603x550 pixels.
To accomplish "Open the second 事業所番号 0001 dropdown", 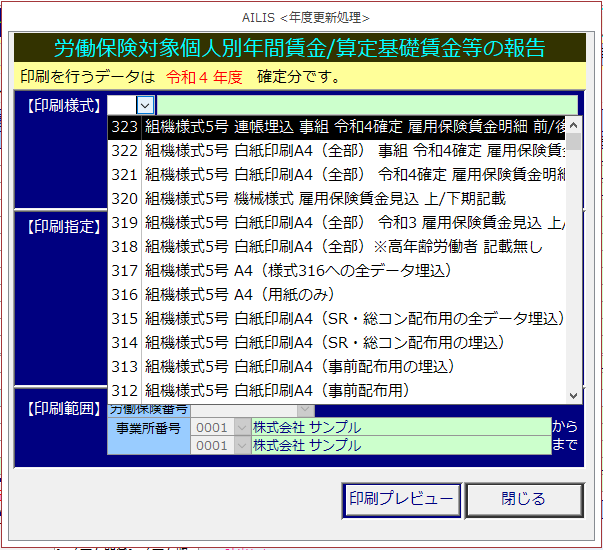I will [x=242, y=446].
